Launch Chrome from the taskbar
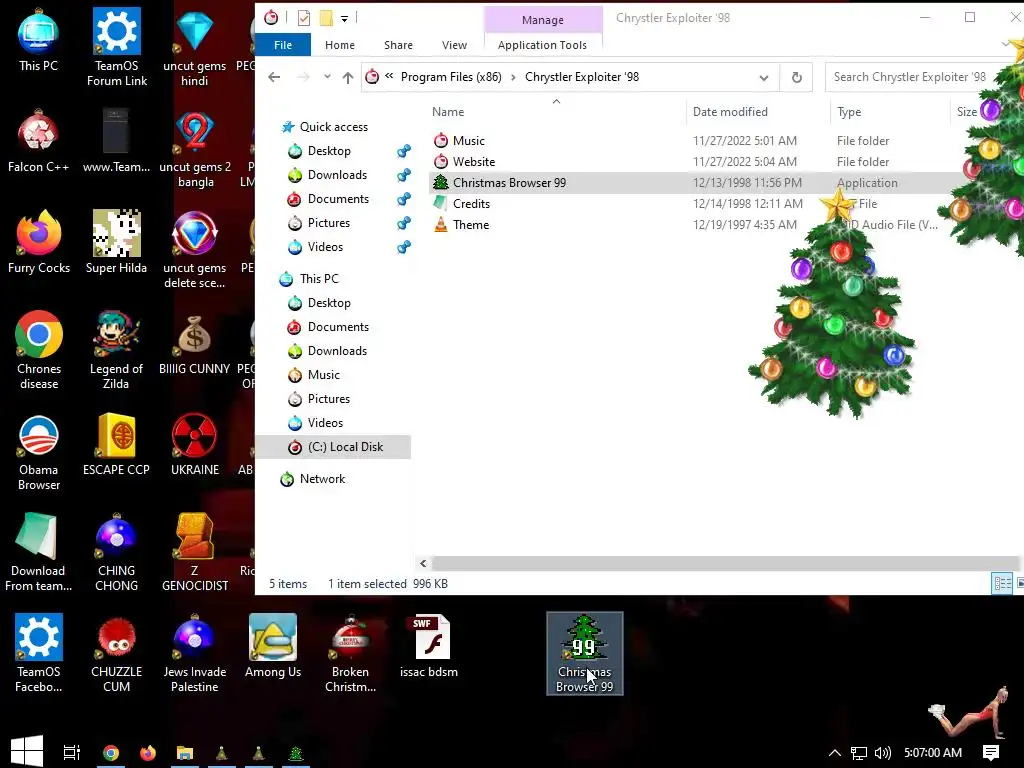Image resolution: width=1024 pixels, height=768 pixels. pyautogui.click(x=111, y=753)
